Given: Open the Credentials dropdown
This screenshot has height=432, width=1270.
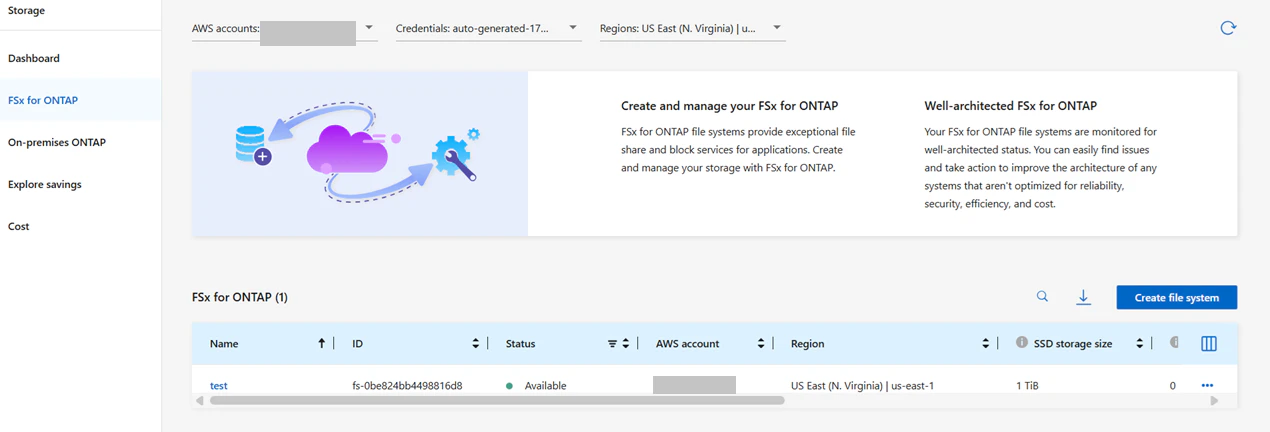Looking at the screenshot, I should pyautogui.click(x=488, y=29).
